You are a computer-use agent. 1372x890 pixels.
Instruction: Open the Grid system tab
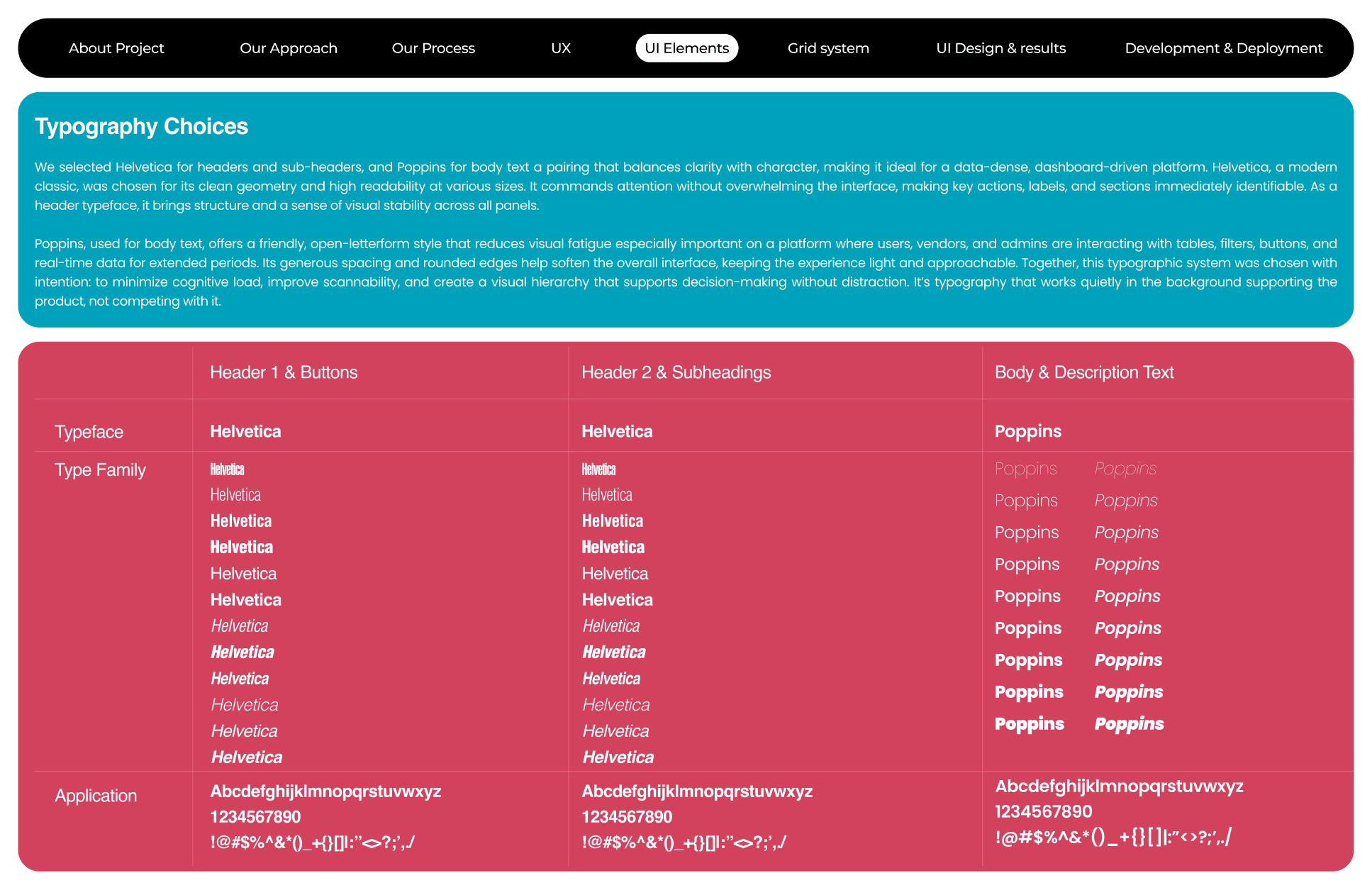(x=827, y=48)
